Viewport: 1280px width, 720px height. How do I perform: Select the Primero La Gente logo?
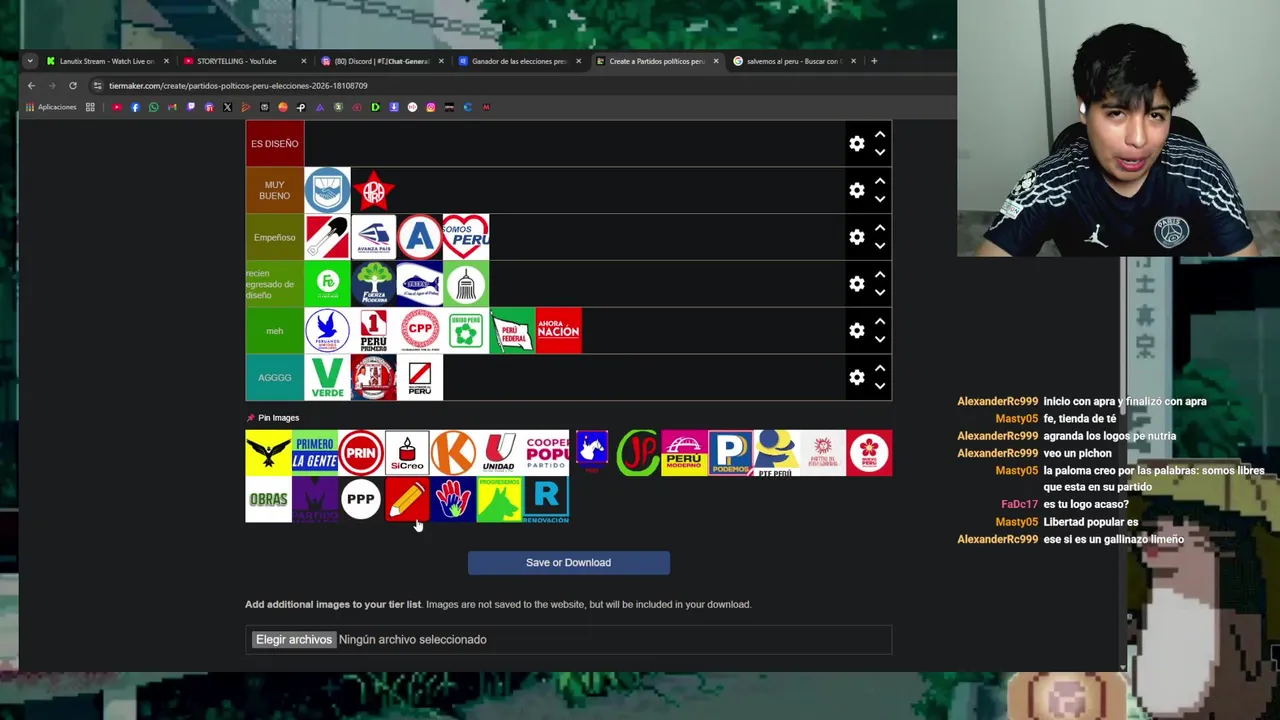pyautogui.click(x=314, y=453)
